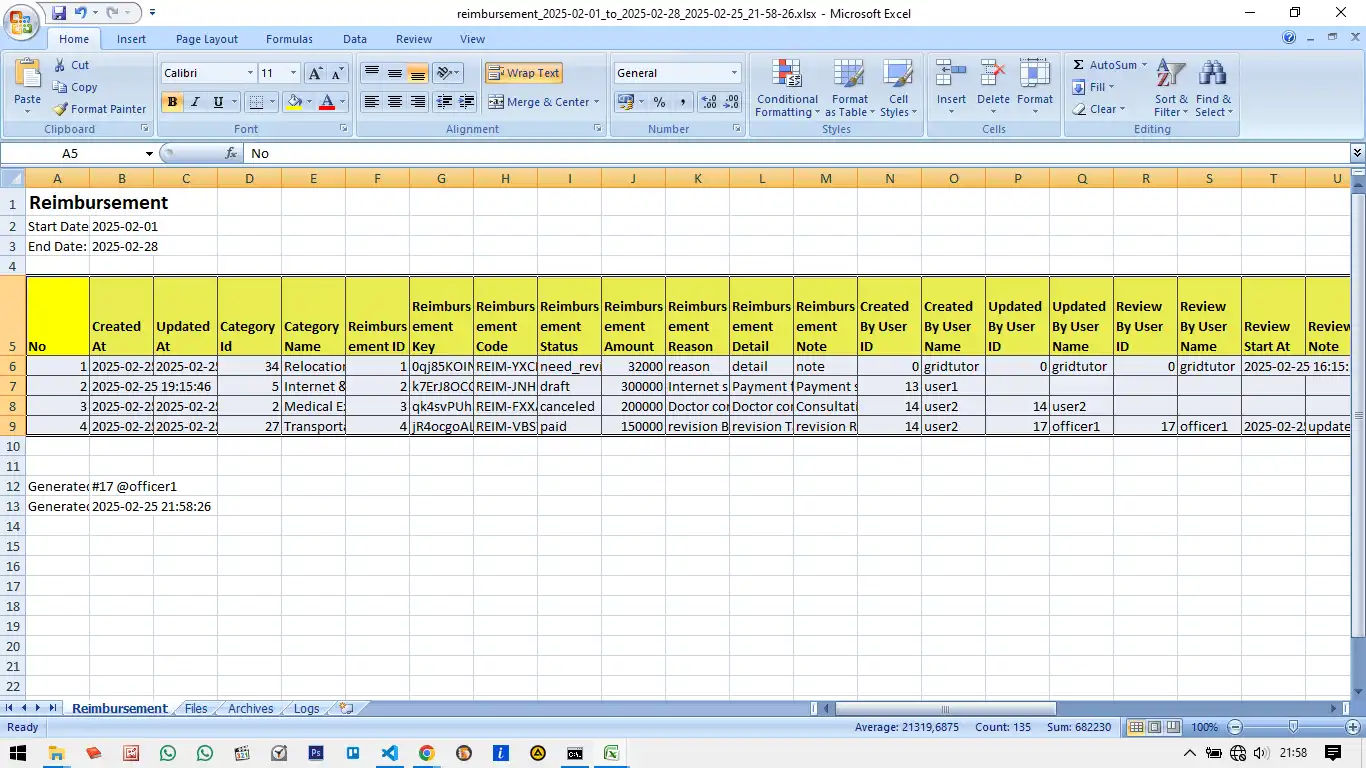1366x768 pixels.
Task: Toggle Bold formatting
Action: click(172, 102)
